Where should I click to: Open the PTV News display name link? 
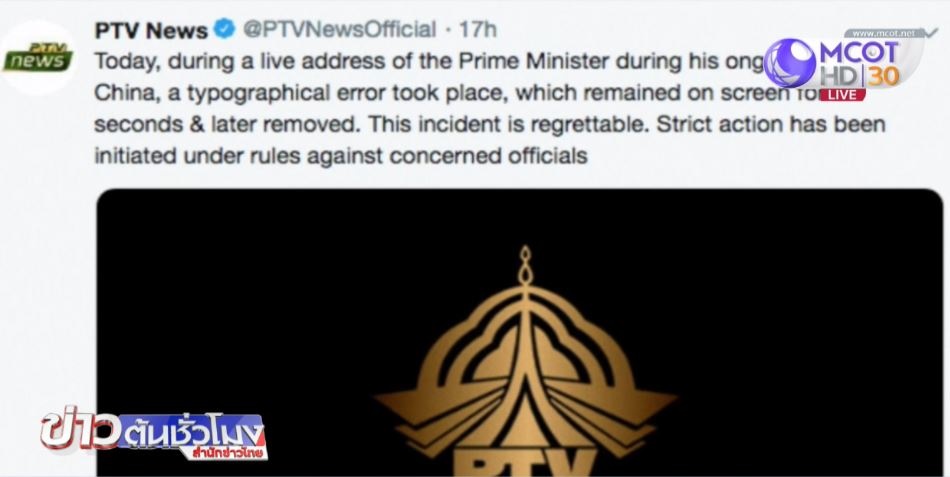[151, 30]
